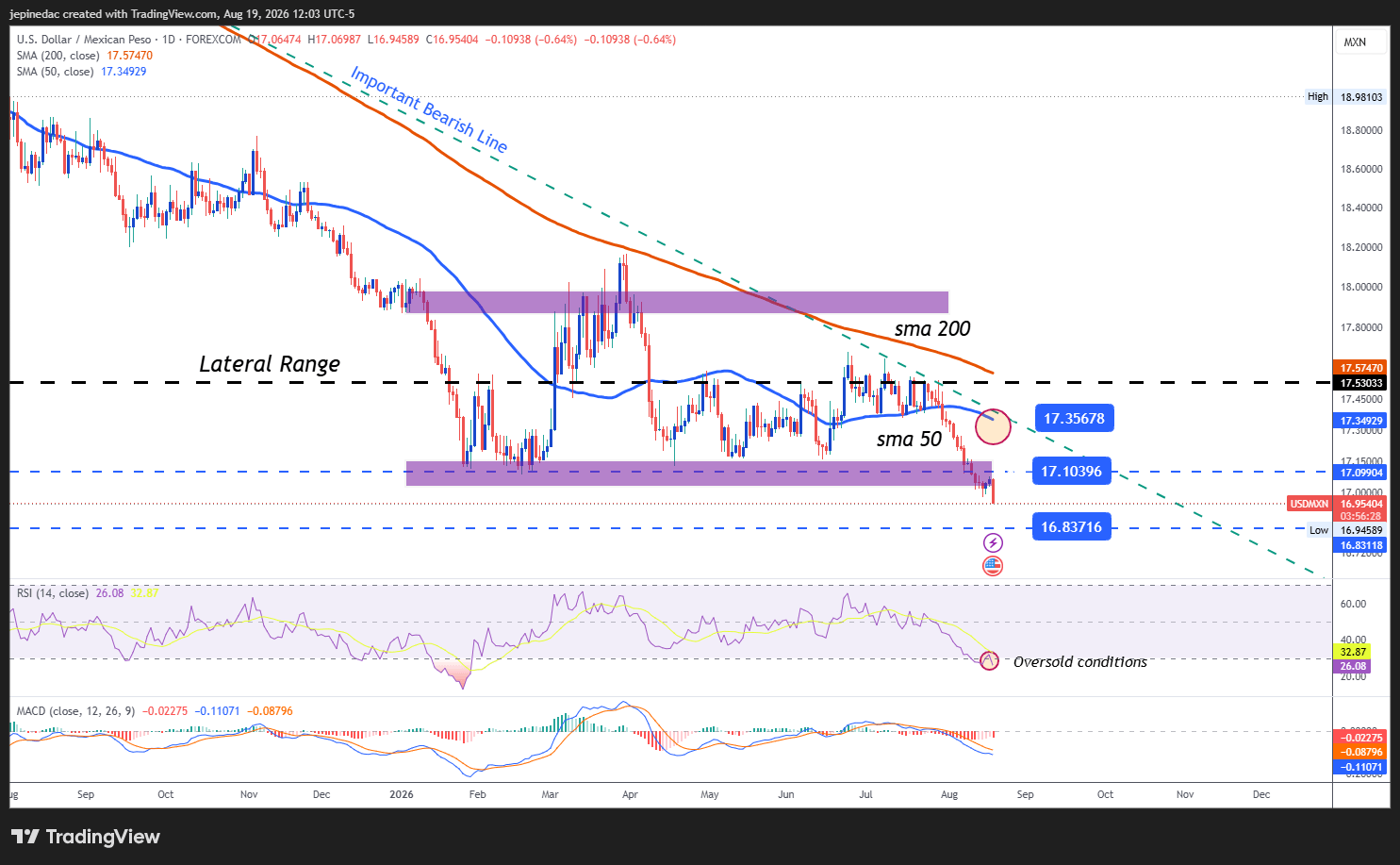Click the Apr label on time axis
Screen dimensions: 1400x865
pos(631,794)
